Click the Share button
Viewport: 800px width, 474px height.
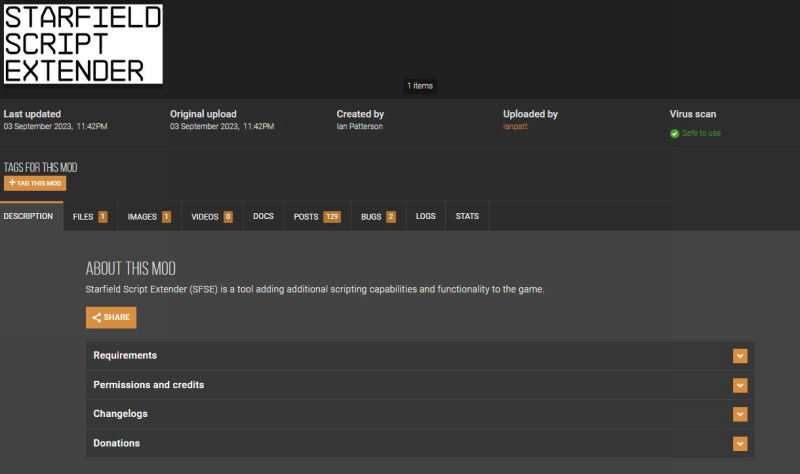(111, 317)
